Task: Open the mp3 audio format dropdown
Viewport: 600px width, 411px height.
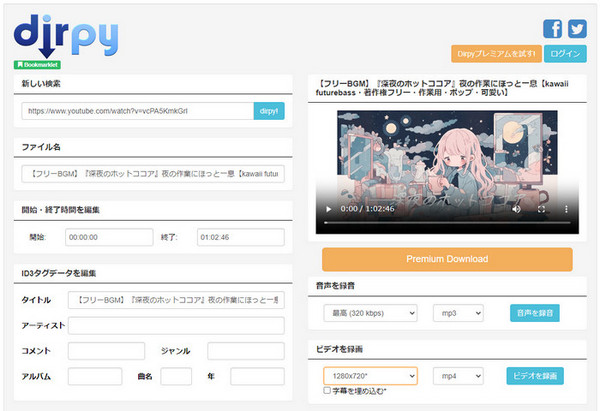Action: tap(458, 313)
